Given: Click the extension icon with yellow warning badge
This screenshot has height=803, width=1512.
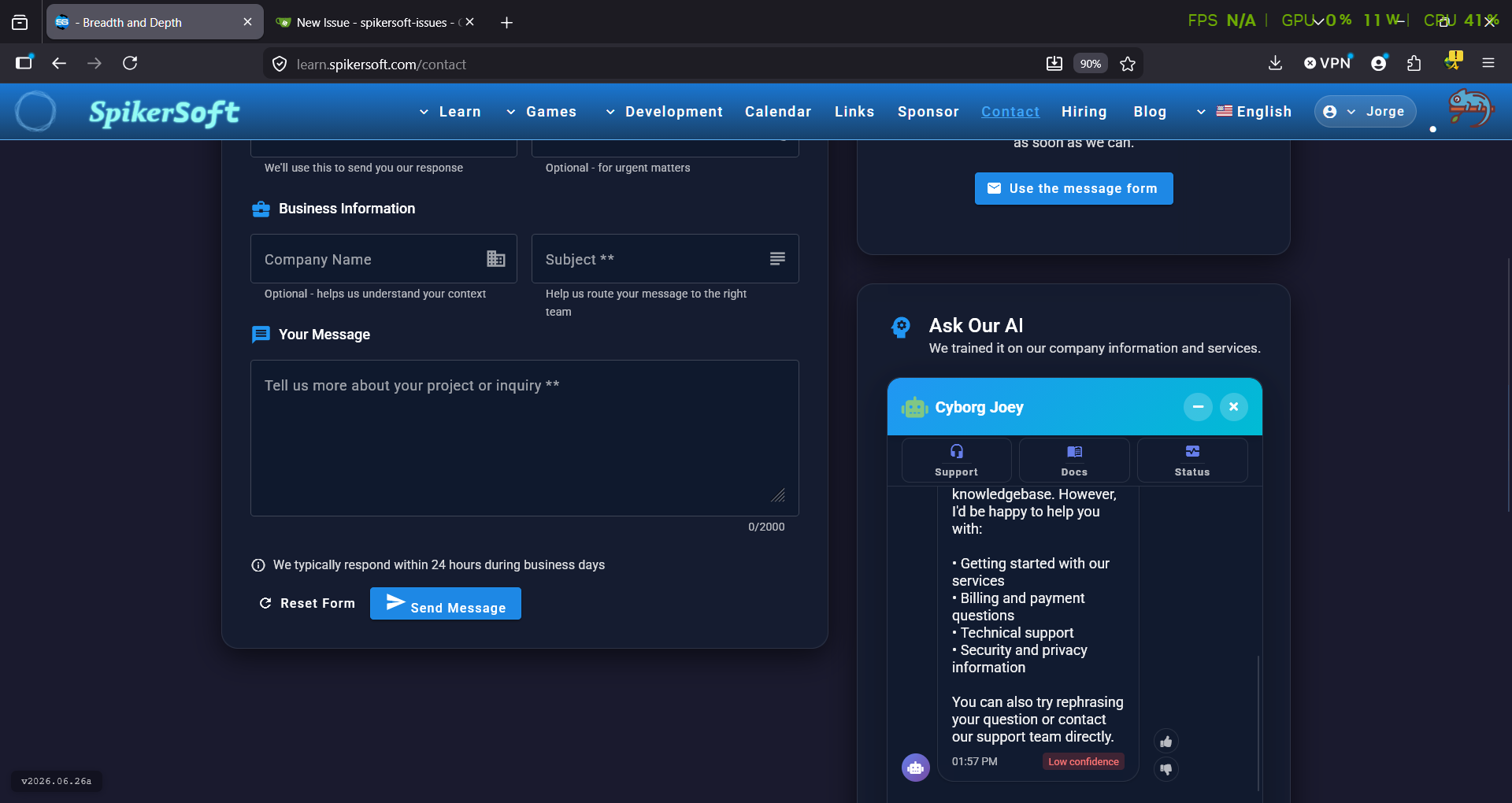Looking at the screenshot, I should click(x=1452, y=61).
